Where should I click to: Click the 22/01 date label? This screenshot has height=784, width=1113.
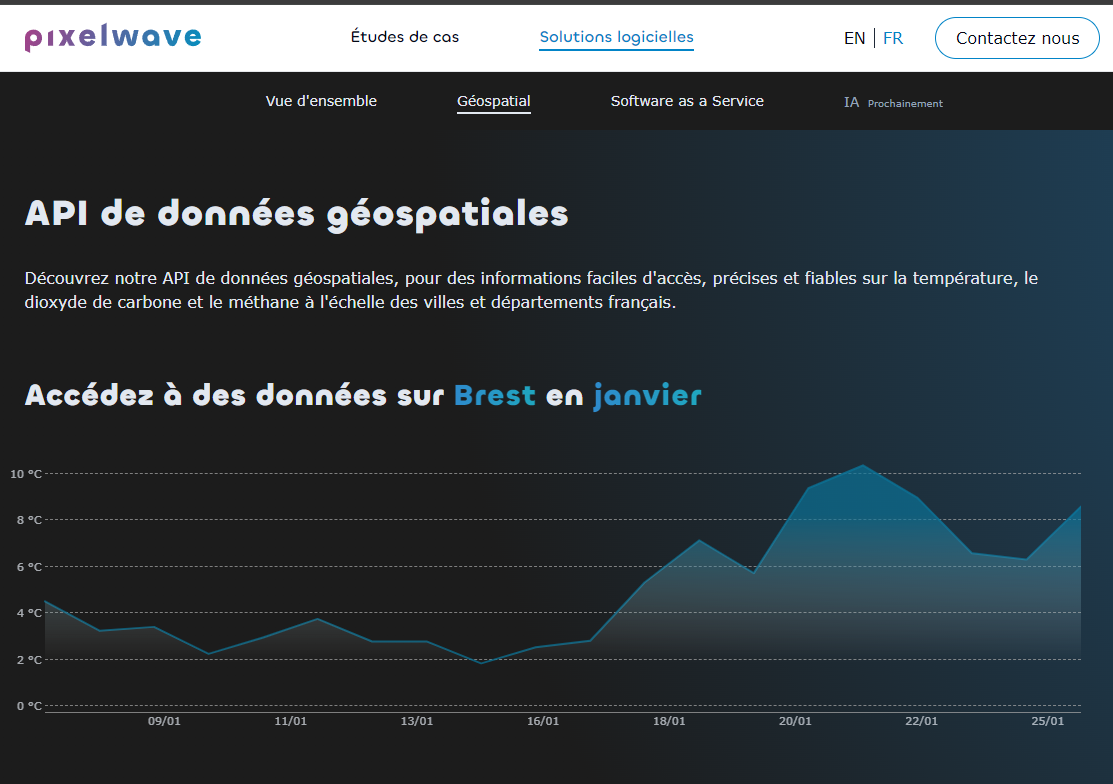[x=921, y=721]
